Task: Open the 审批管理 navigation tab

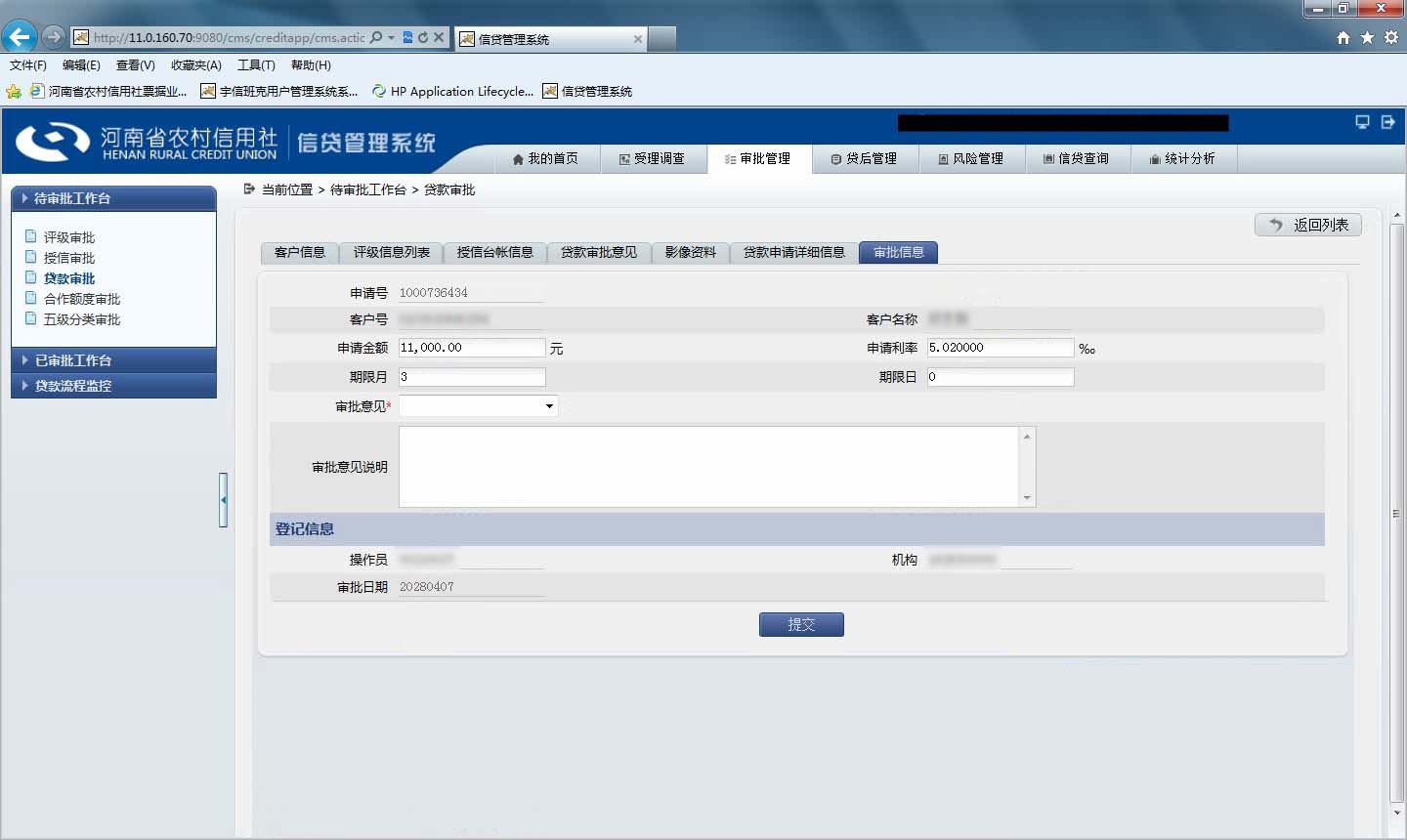Action: point(758,158)
